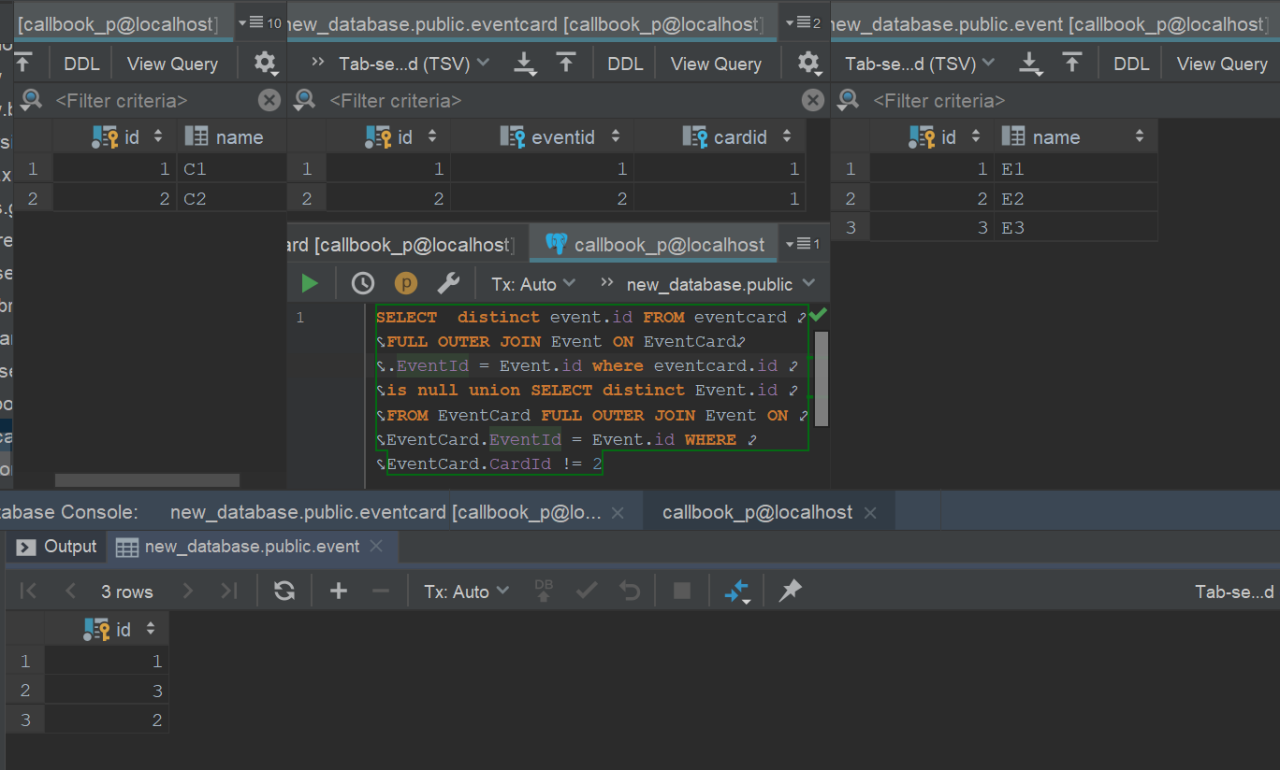The image size is (1280, 770).
Task: Open query history clock icon
Action: pos(362,284)
